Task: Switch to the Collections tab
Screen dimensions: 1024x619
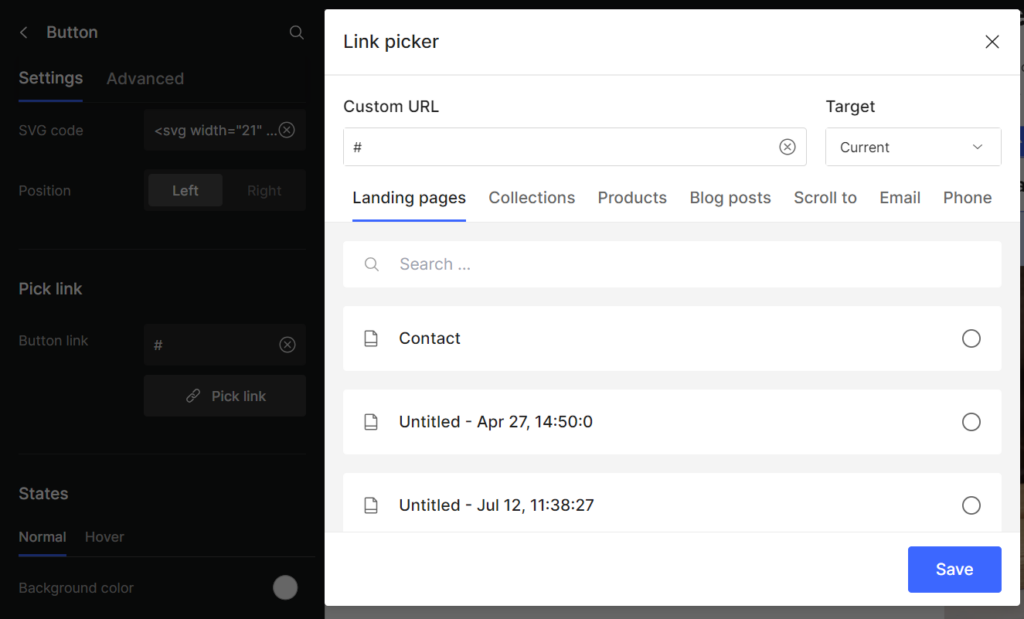Action: click(531, 198)
